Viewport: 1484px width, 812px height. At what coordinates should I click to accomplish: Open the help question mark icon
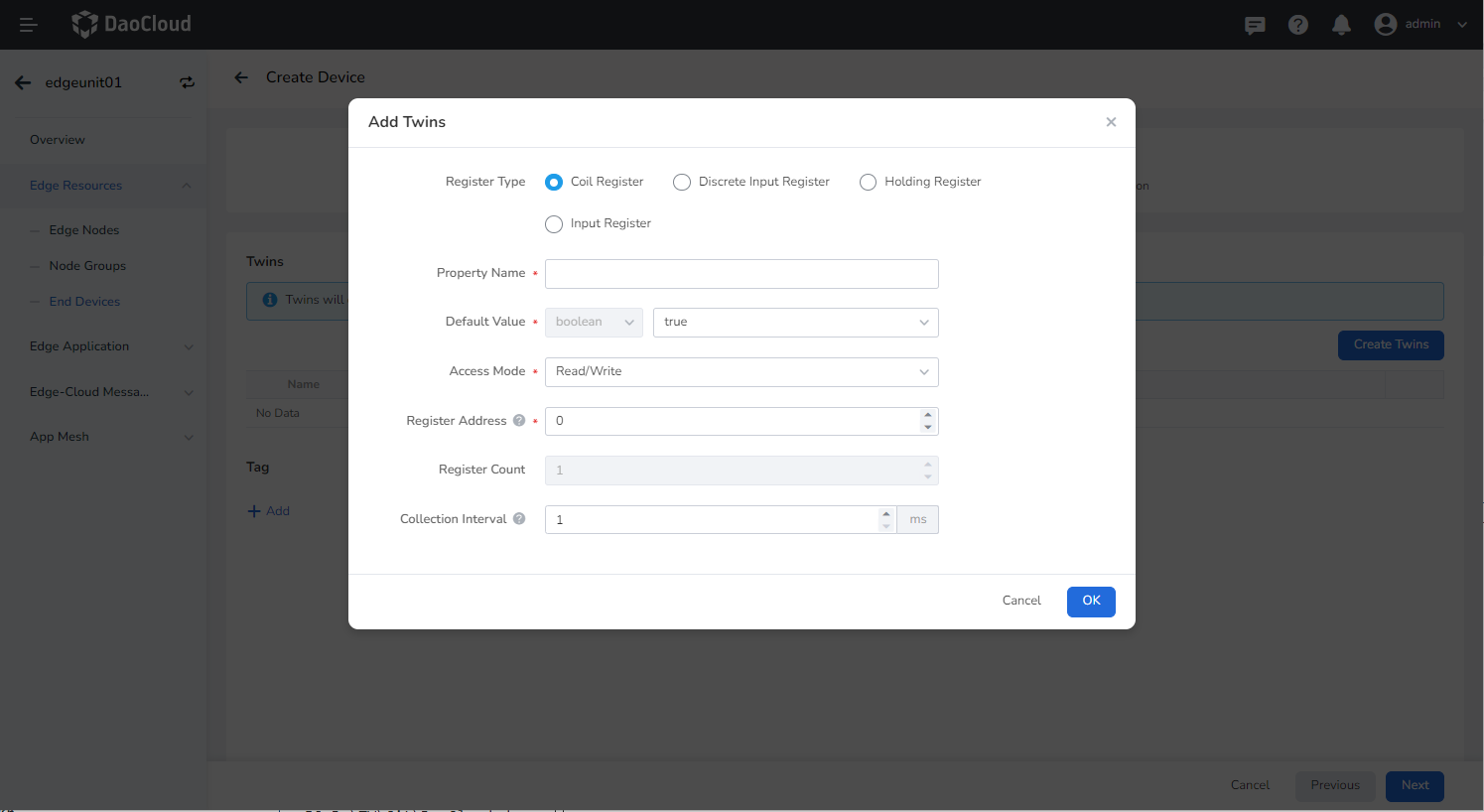(x=1298, y=25)
